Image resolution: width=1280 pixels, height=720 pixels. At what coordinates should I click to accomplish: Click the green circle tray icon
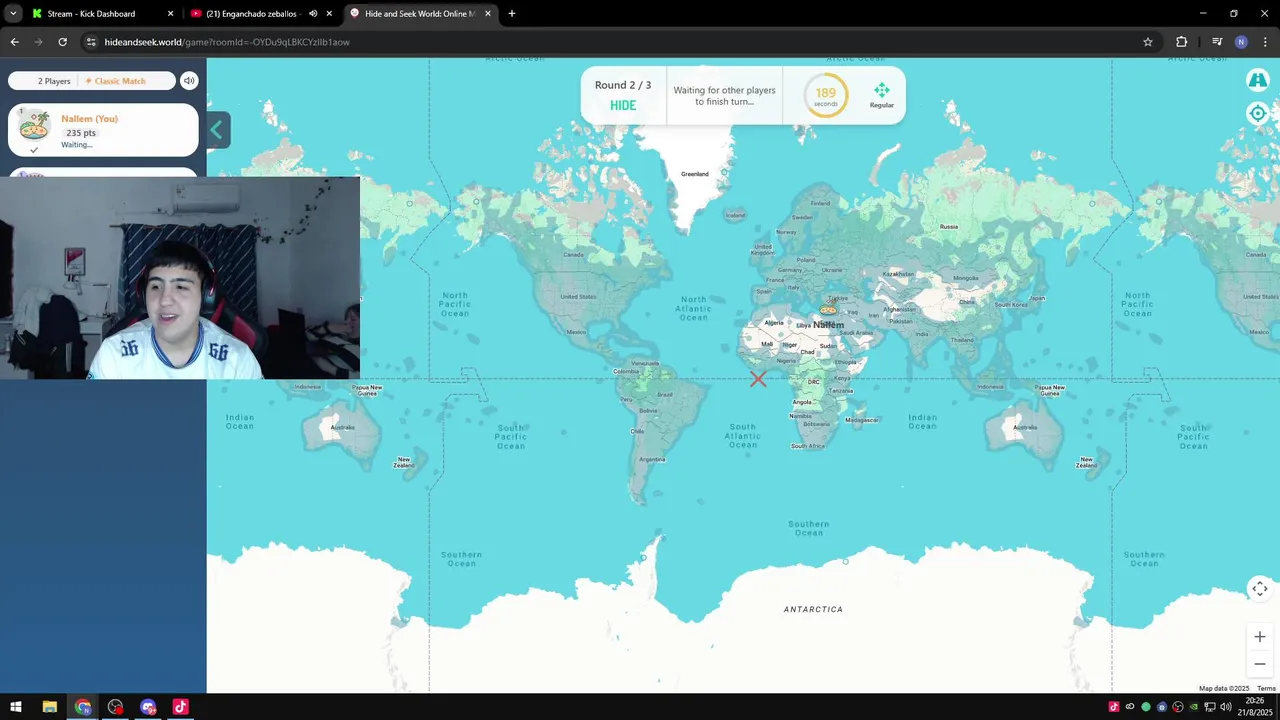[1146, 707]
